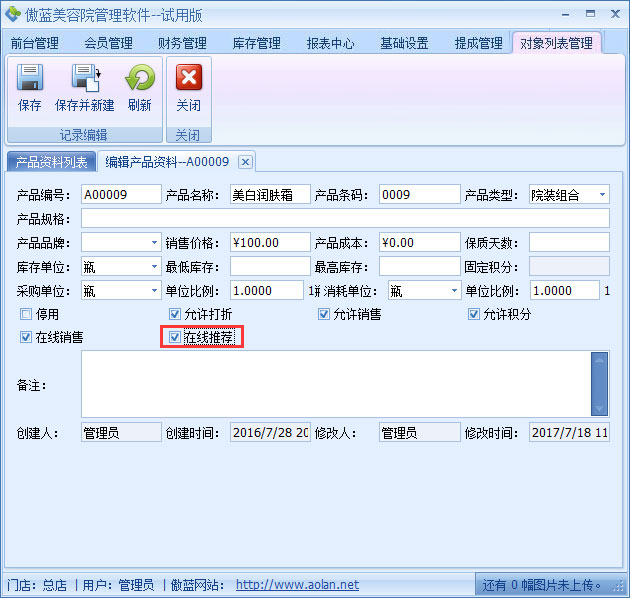Expand the 产品品牌 dropdown
Image resolution: width=630 pixels, height=598 pixels.
pyautogui.click(x=154, y=243)
